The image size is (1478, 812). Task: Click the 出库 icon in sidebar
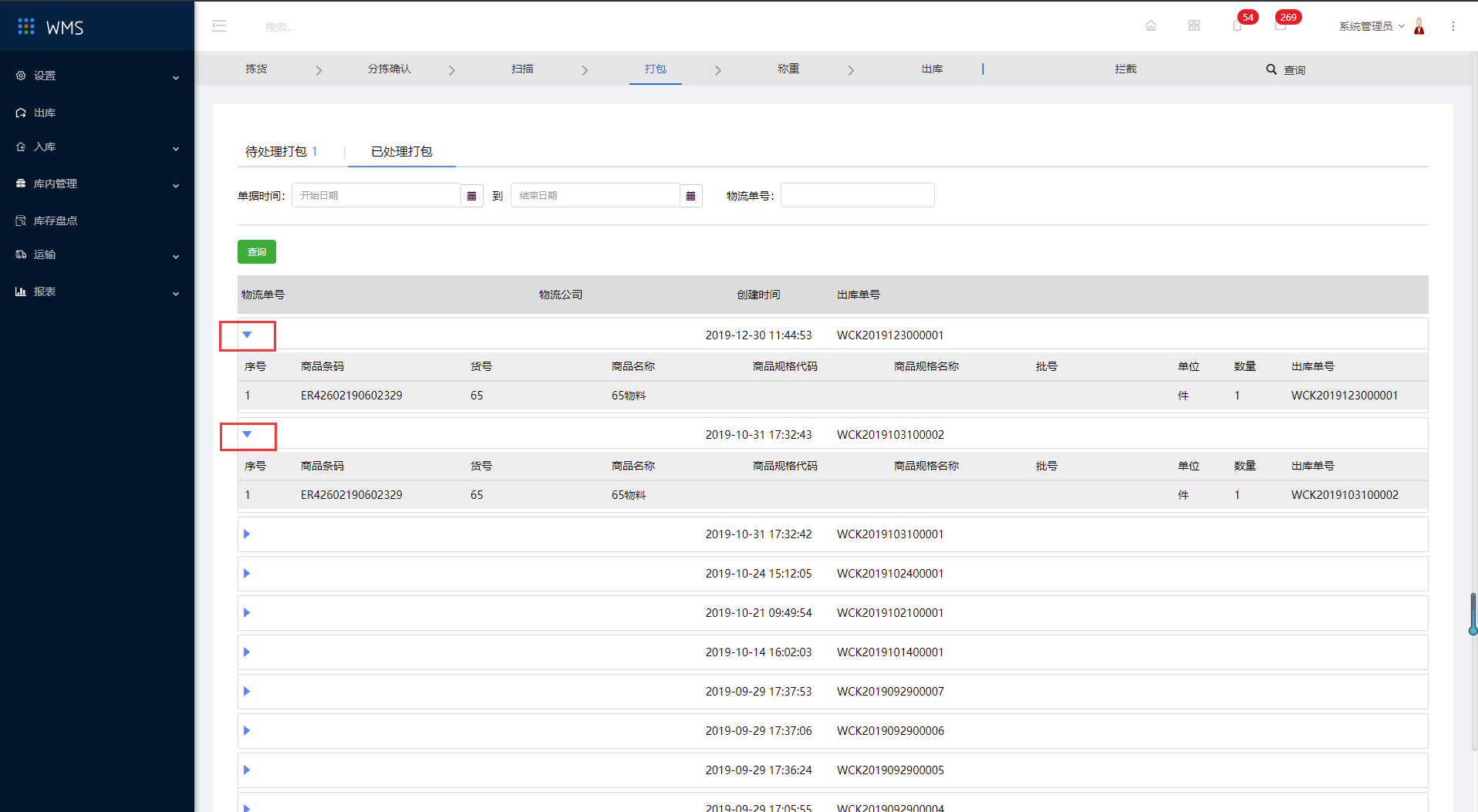21,113
